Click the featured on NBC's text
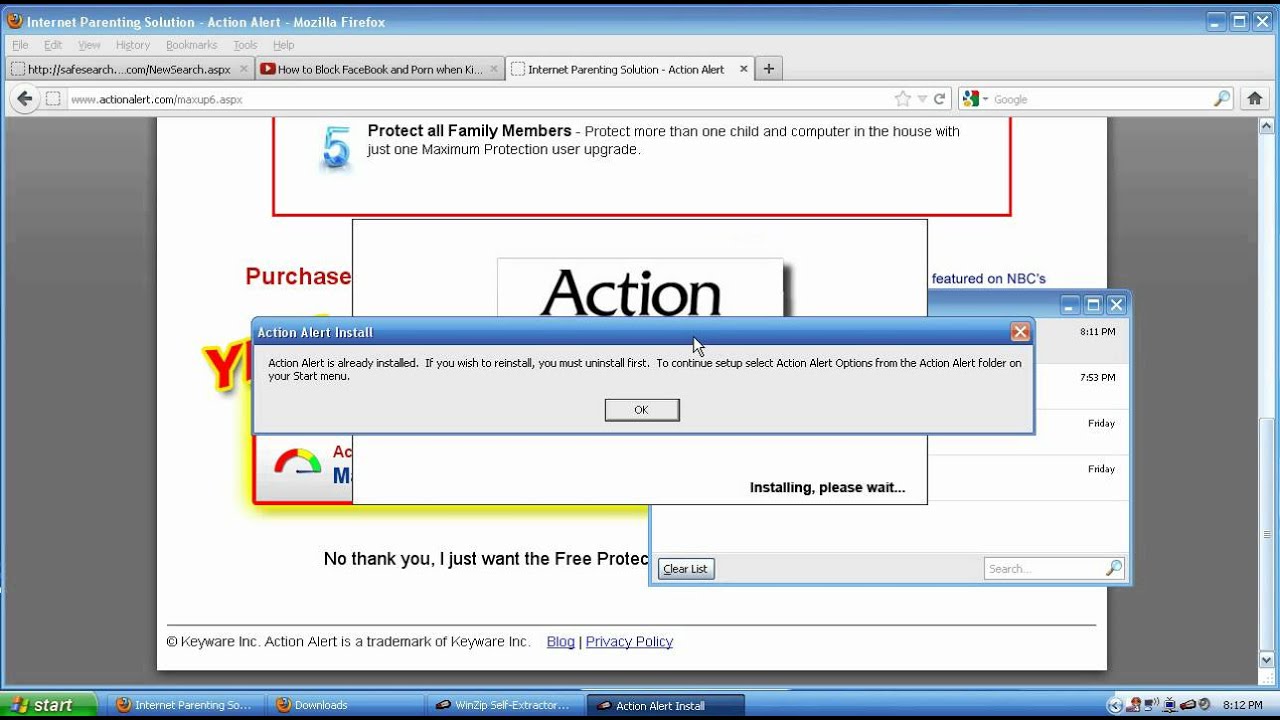 [x=988, y=279]
